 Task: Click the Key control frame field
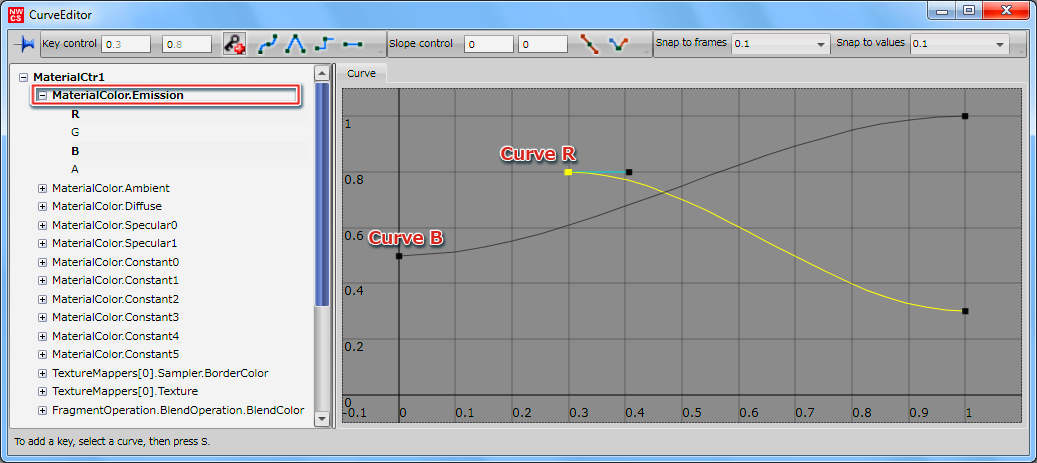126,44
